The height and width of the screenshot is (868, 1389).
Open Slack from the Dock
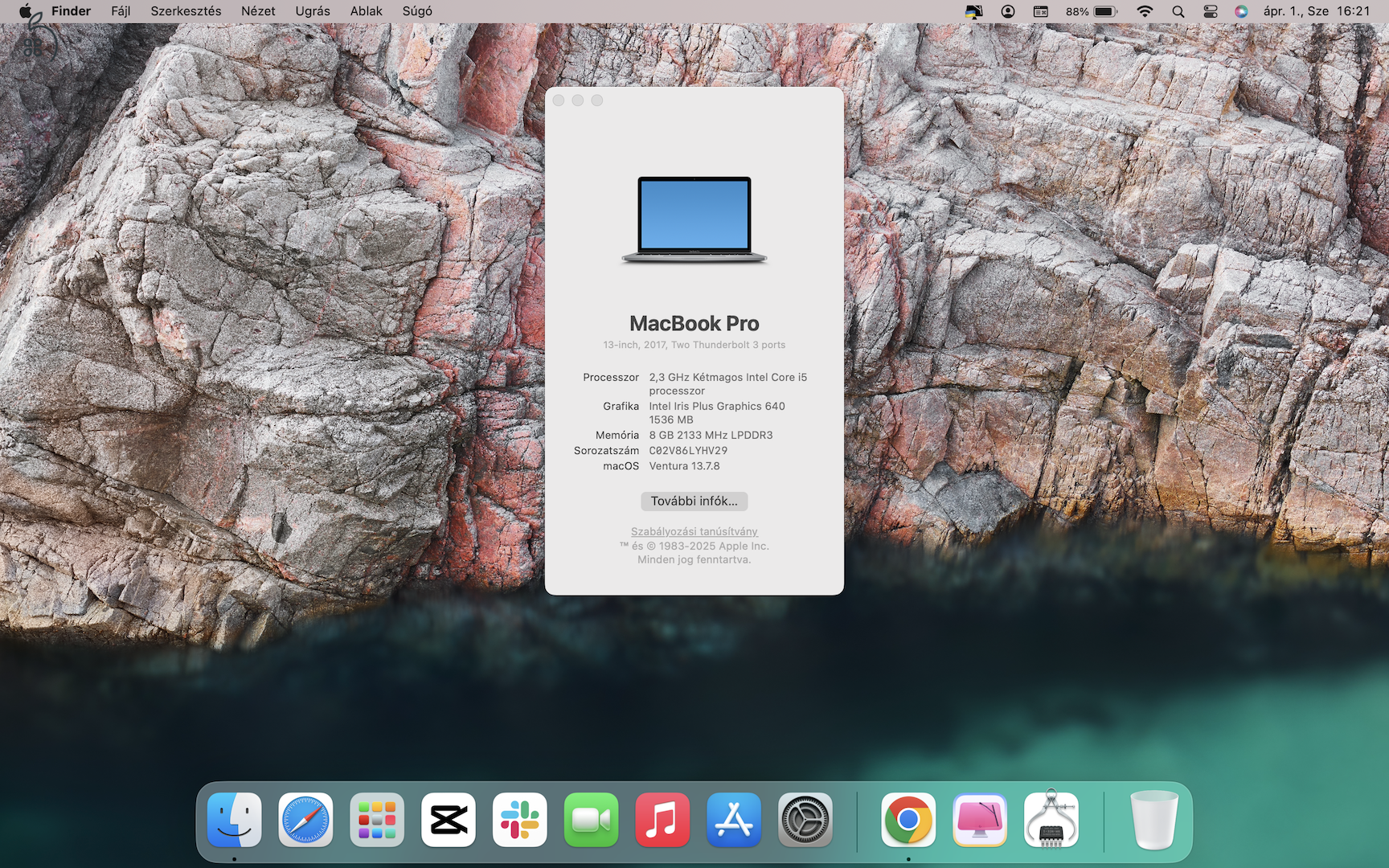519,820
